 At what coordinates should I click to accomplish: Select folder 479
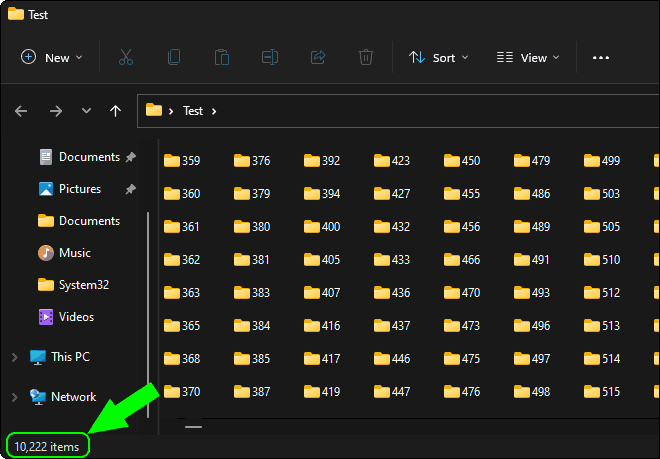[x=532, y=160]
